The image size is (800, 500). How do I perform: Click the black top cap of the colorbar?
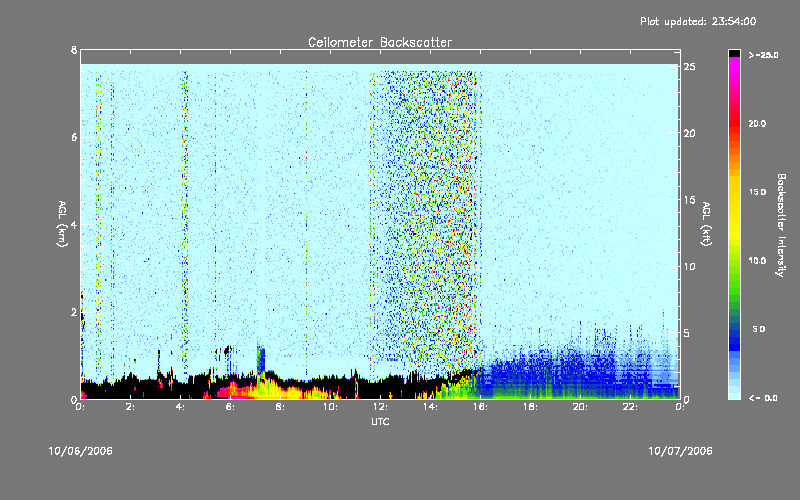coord(734,53)
